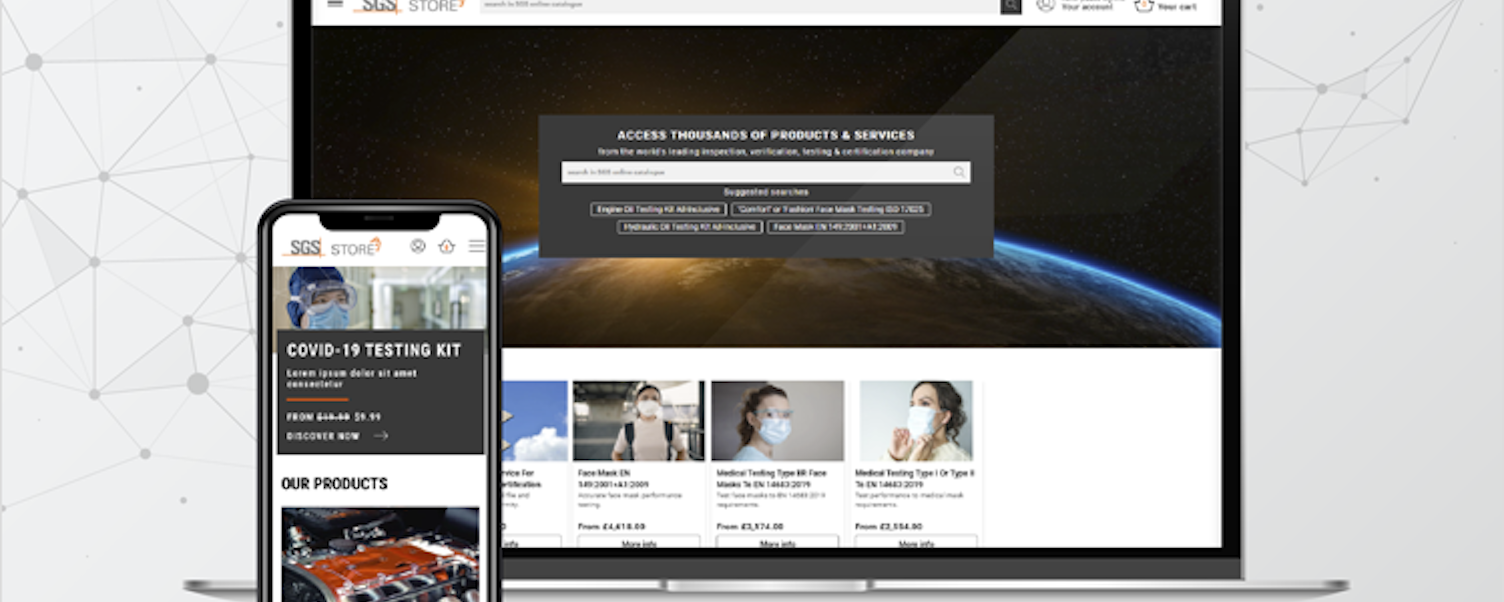The height and width of the screenshot is (602, 1504).
Task: Open the hamburger menu on the mobile screen
Action: tap(477, 245)
